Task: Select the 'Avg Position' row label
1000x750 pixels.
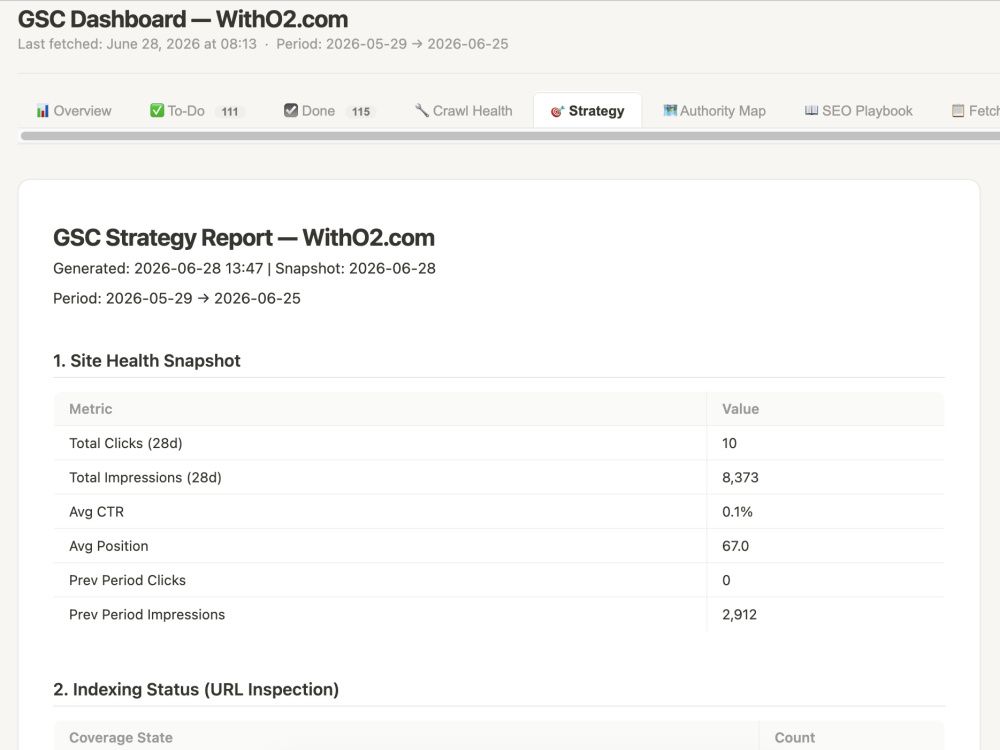Action: pyautogui.click(x=108, y=546)
